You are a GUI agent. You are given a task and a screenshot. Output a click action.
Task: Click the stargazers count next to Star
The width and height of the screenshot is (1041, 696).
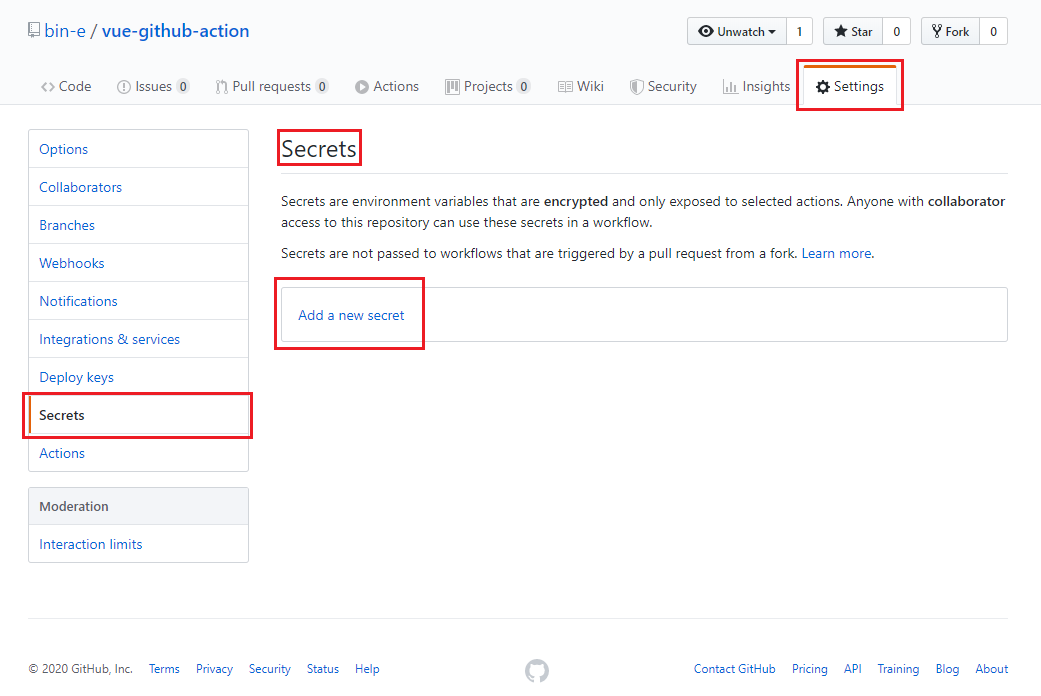point(896,31)
